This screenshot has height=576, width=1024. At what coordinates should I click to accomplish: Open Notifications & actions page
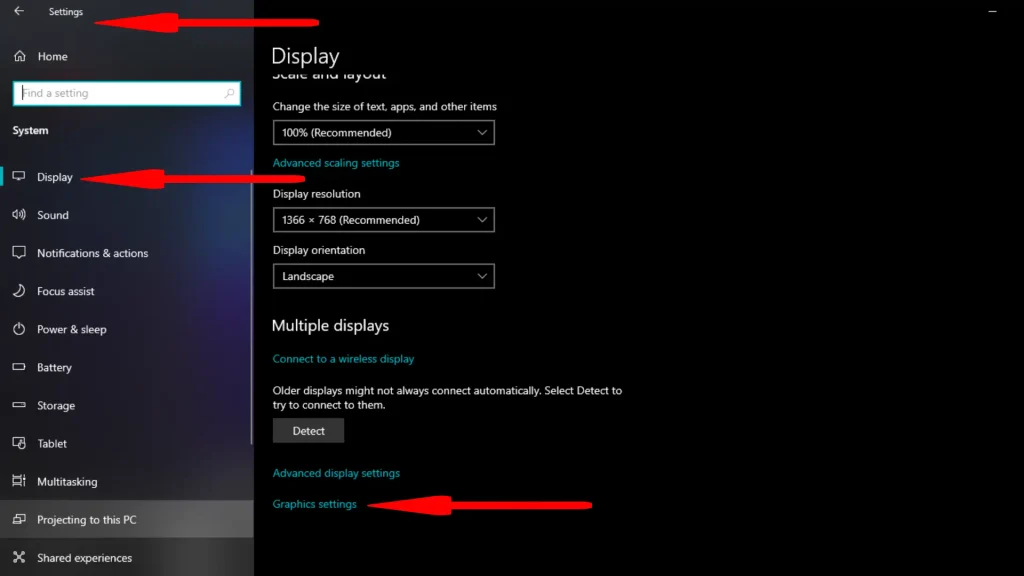pyautogui.click(x=127, y=253)
